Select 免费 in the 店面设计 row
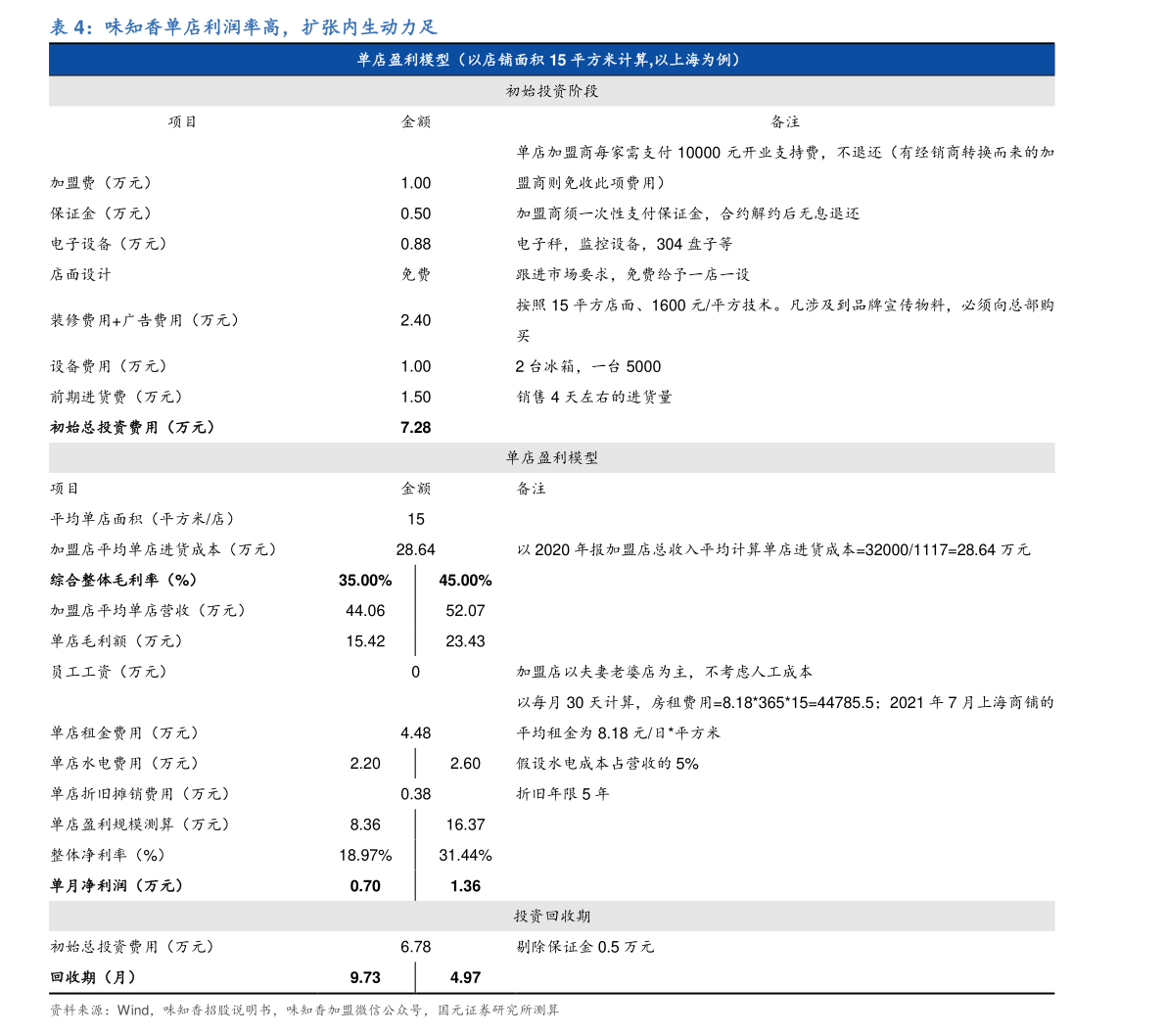The height and width of the screenshot is (1036, 1166). point(415,275)
